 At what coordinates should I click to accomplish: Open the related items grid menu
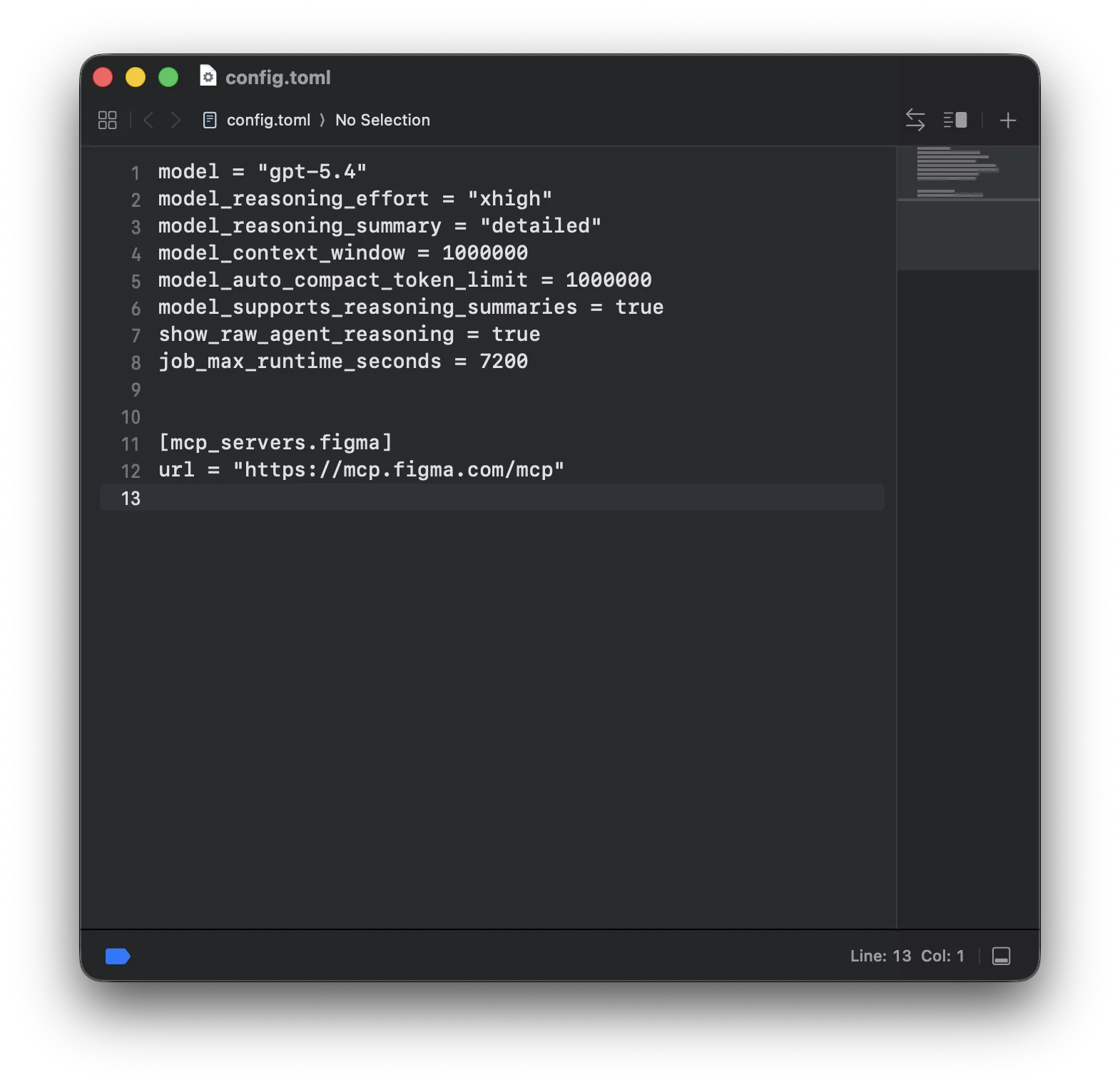pyautogui.click(x=107, y=120)
